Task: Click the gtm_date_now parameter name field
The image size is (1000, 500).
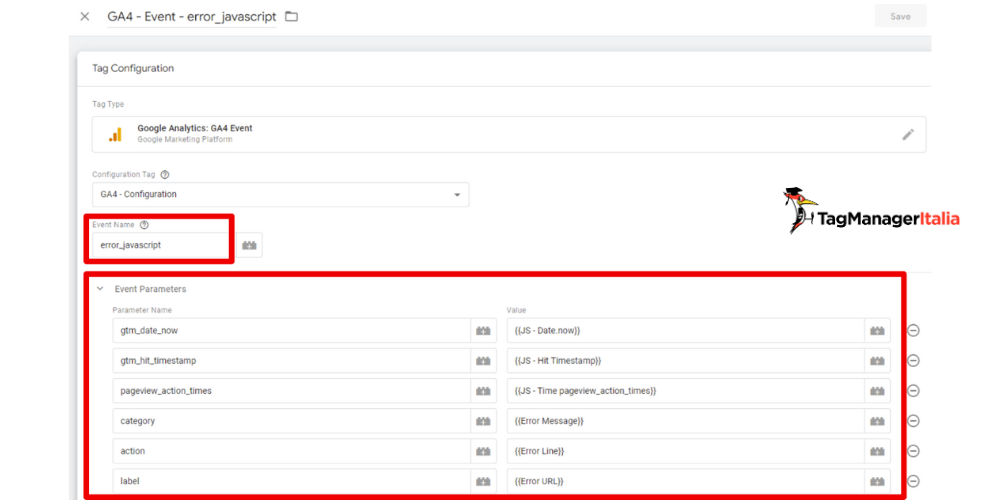Action: [291, 330]
